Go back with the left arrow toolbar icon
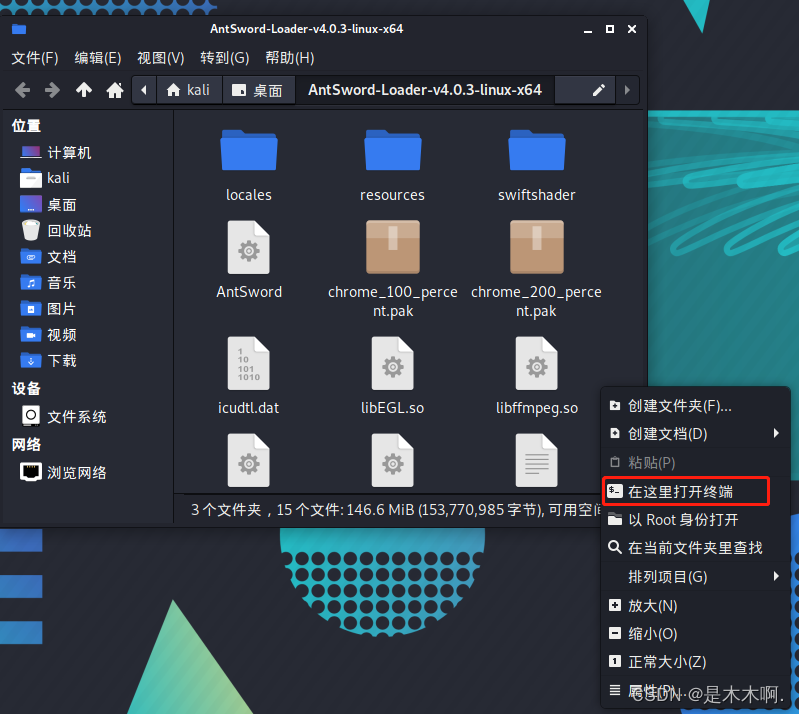799x714 pixels. (x=22, y=90)
